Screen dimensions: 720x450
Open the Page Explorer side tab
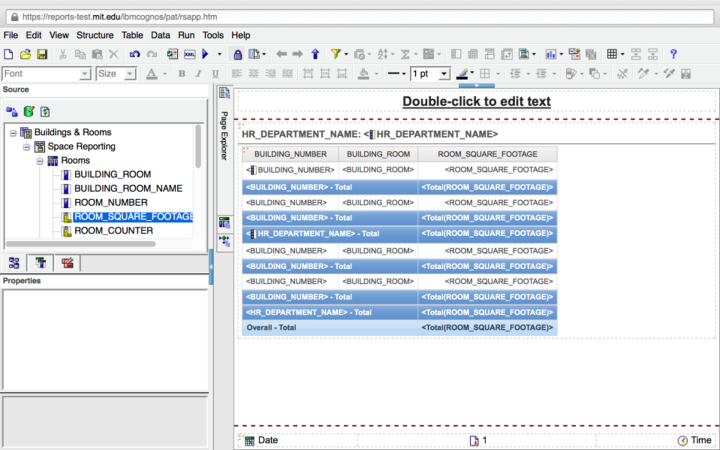[224, 136]
